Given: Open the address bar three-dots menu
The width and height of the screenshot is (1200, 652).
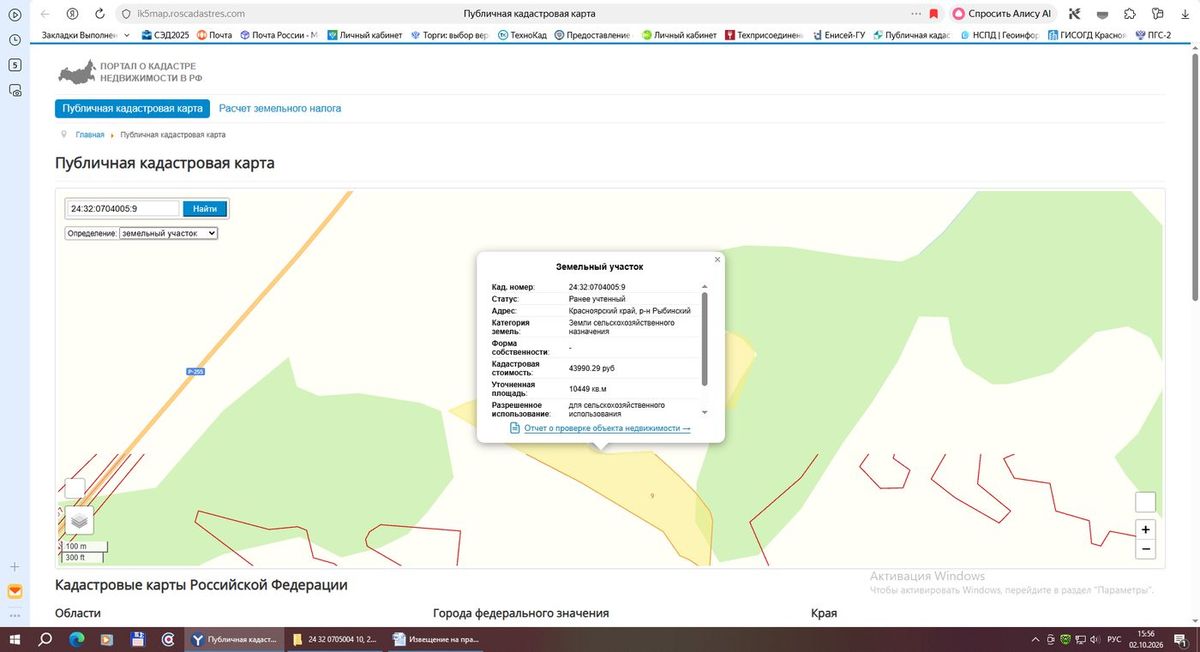Looking at the screenshot, I should tap(916, 14).
